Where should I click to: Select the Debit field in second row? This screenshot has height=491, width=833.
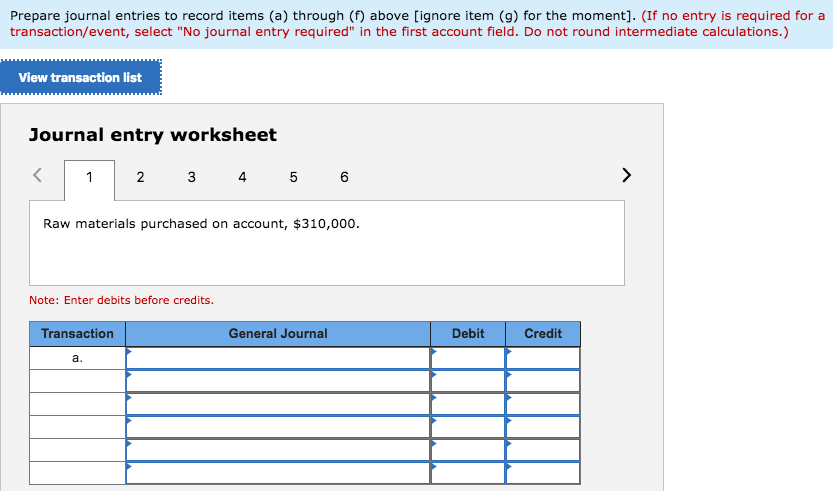(468, 381)
